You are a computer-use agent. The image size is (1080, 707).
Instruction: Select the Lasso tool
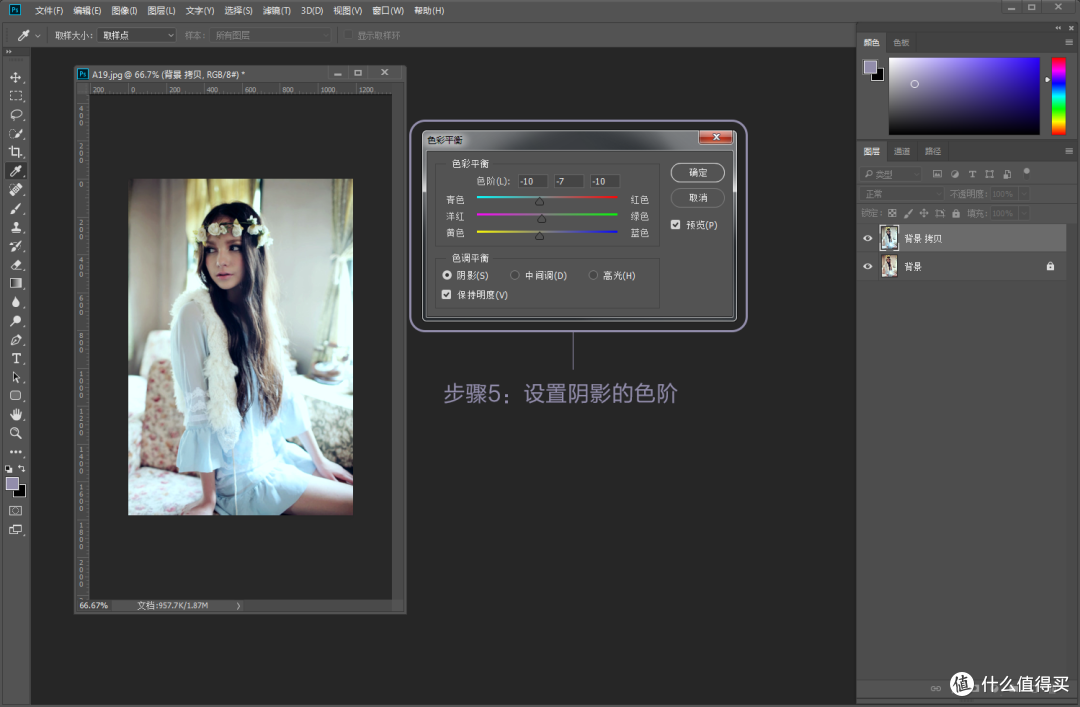(x=15, y=114)
